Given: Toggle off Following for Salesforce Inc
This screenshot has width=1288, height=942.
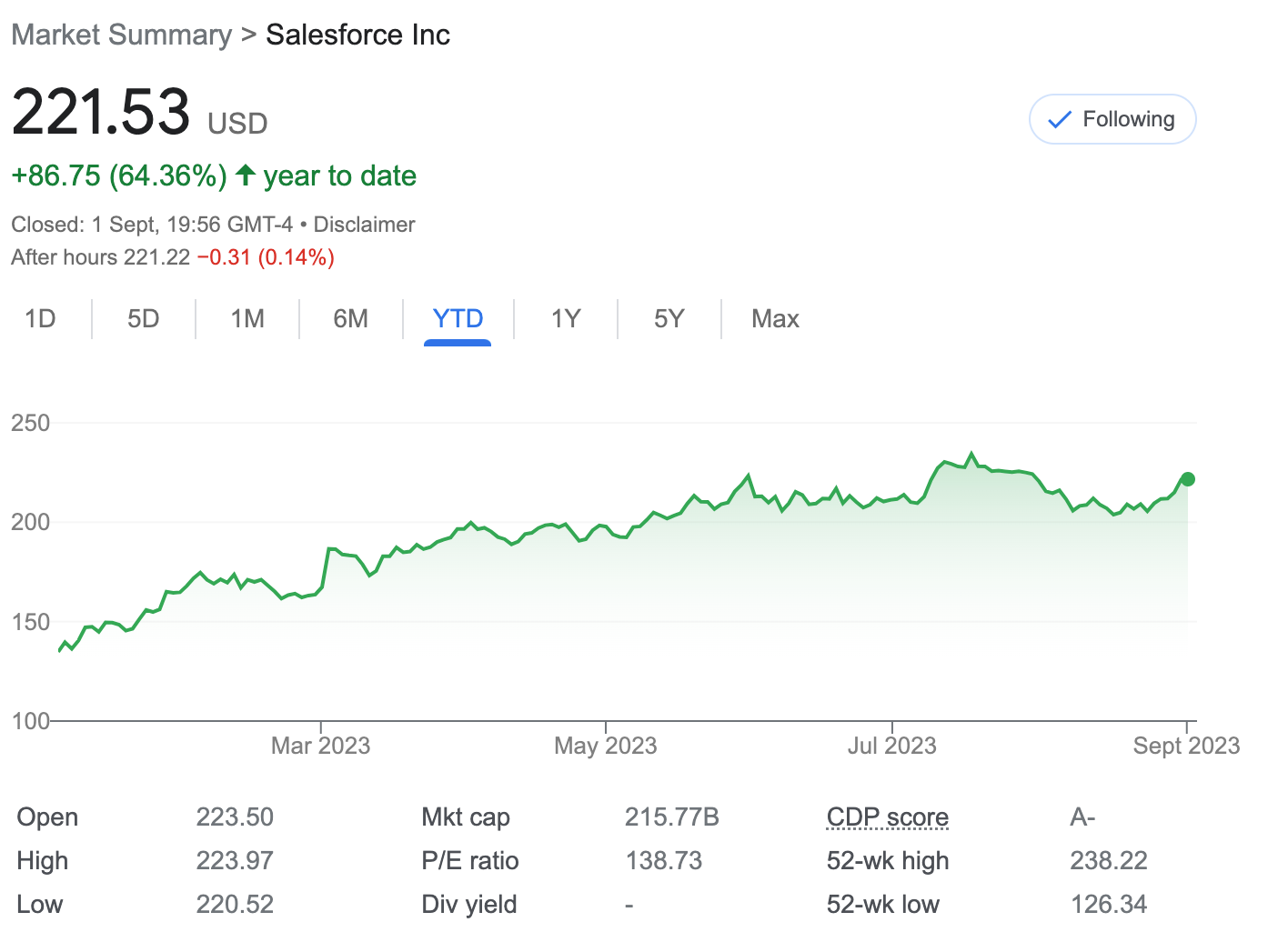Looking at the screenshot, I should pyautogui.click(x=1112, y=118).
